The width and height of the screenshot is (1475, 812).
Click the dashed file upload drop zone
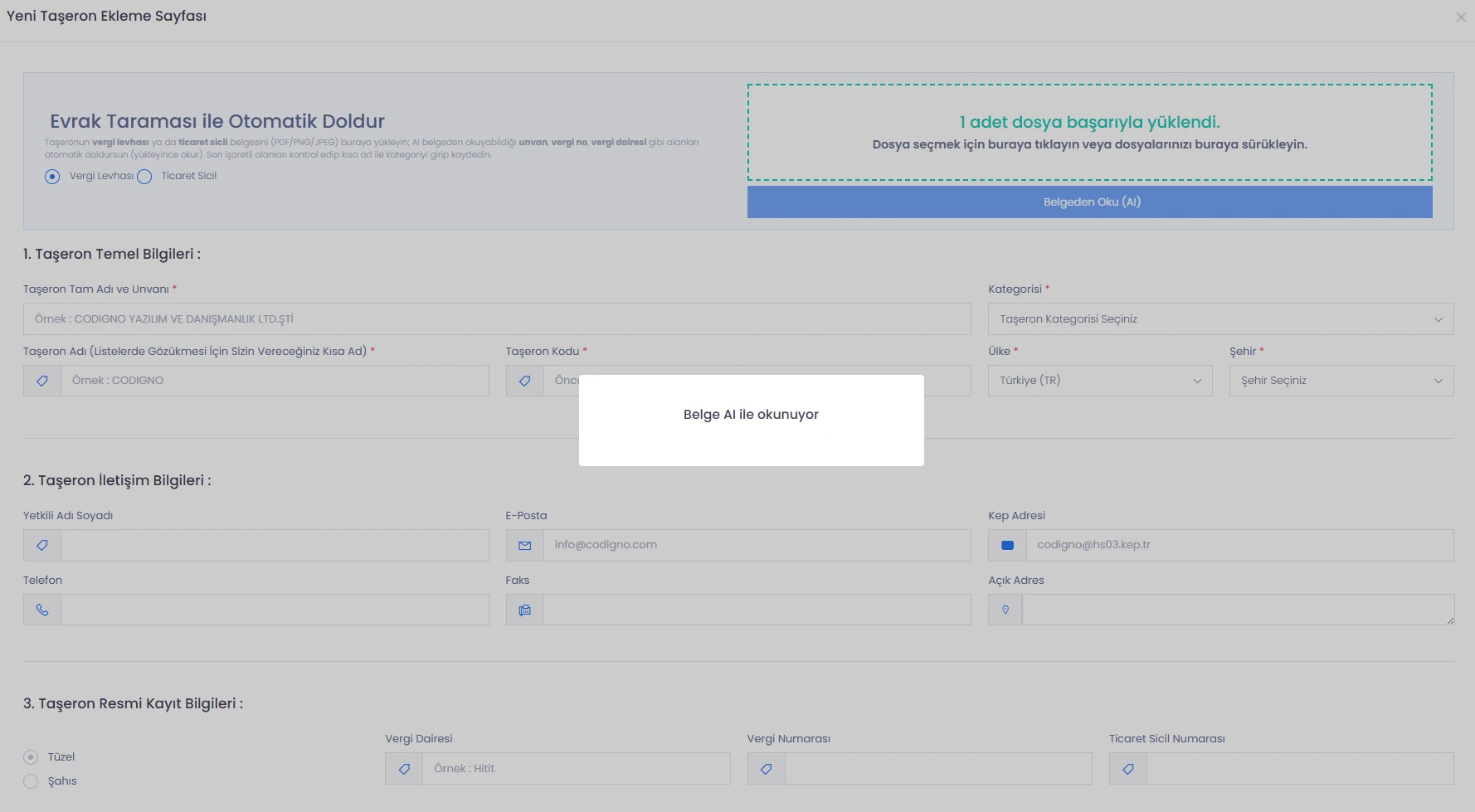1089,133
